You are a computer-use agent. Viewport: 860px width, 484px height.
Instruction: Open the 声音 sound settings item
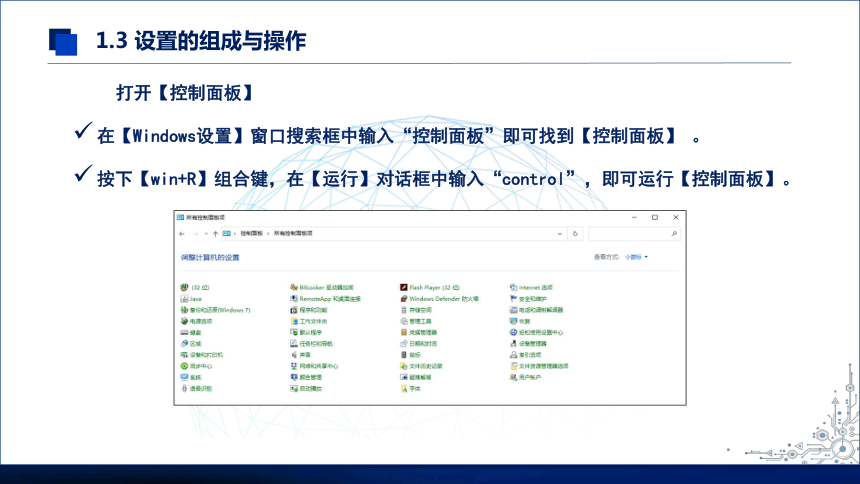(x=301, y=355)
